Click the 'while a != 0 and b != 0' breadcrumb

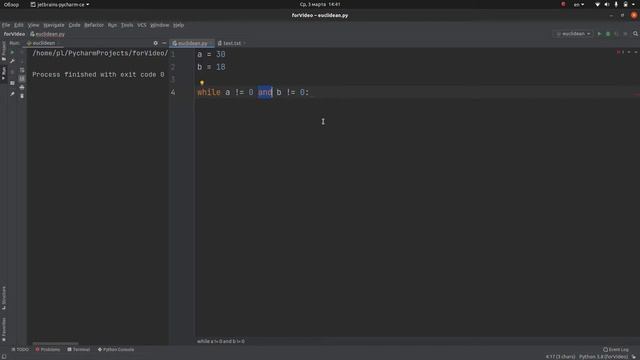(221, 341)
